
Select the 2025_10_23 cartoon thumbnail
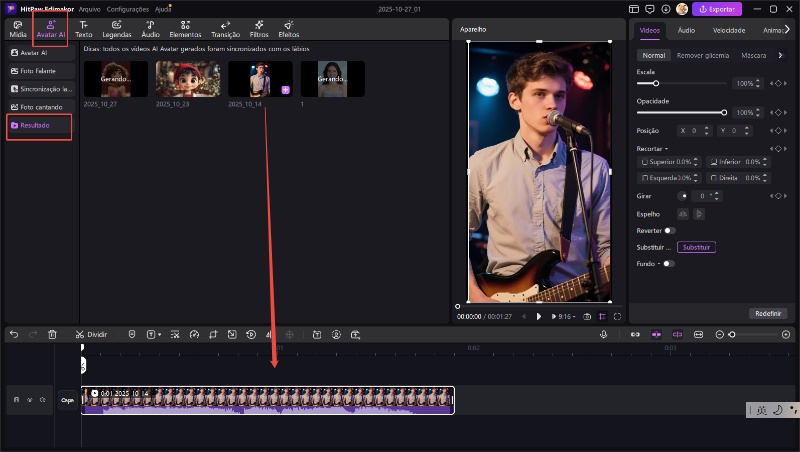188,79
